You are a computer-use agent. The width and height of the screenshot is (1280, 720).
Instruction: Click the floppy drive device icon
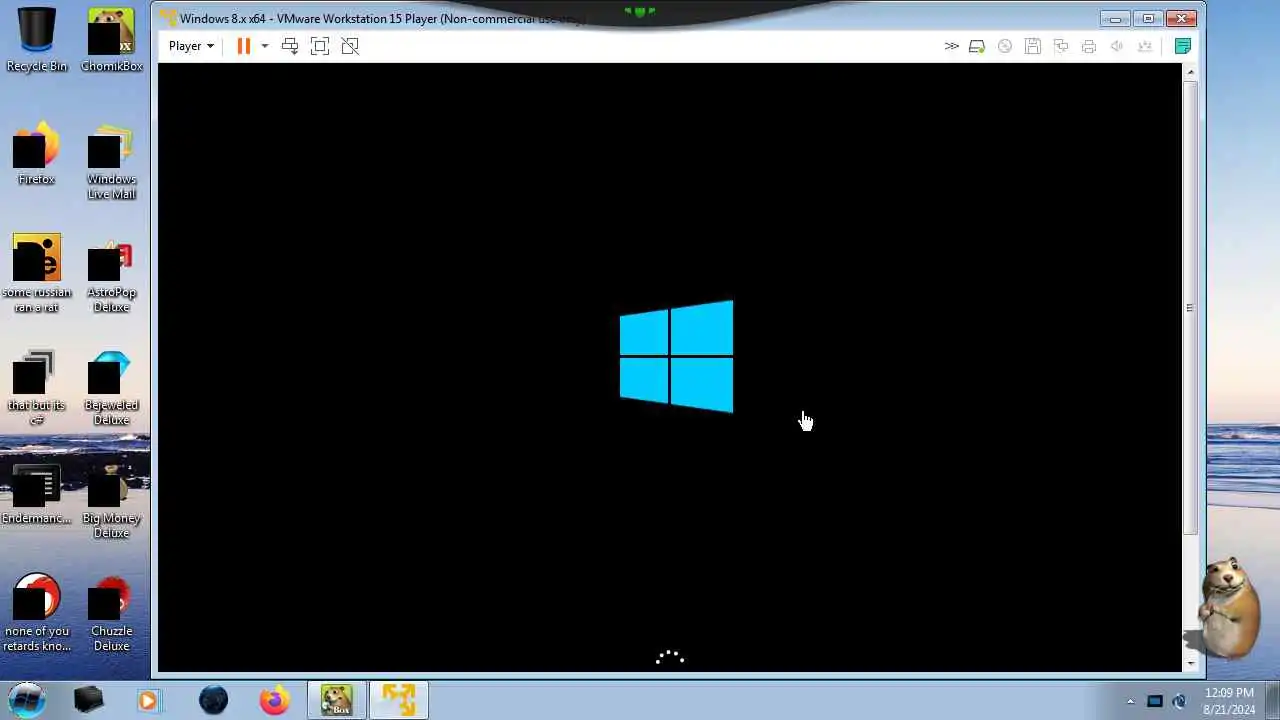1033,46
